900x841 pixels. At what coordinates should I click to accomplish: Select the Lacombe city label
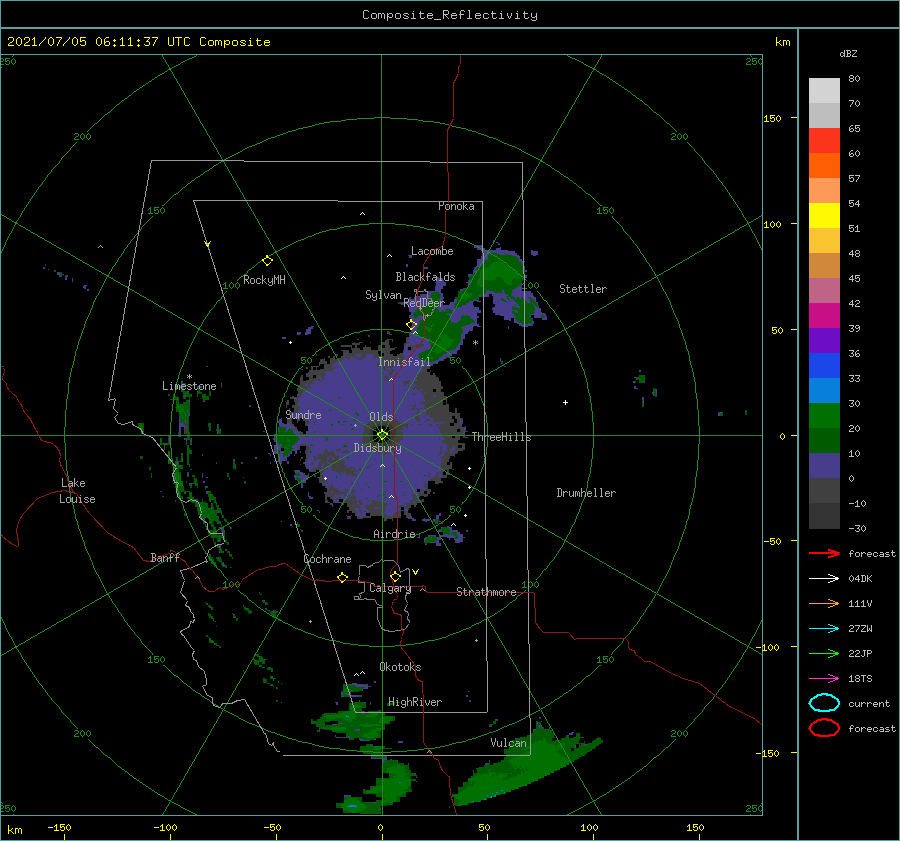(x=432, y=251)
